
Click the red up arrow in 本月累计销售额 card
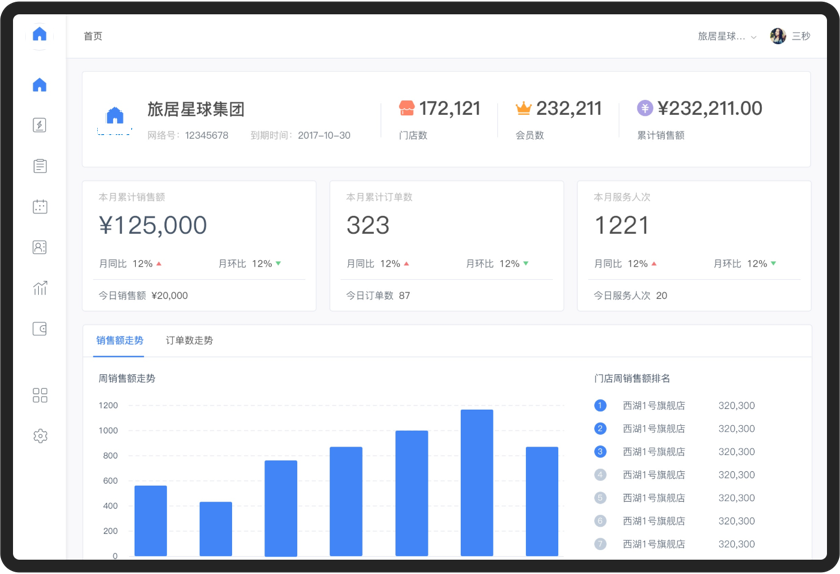pyautogui.click(x=159, y=264)
